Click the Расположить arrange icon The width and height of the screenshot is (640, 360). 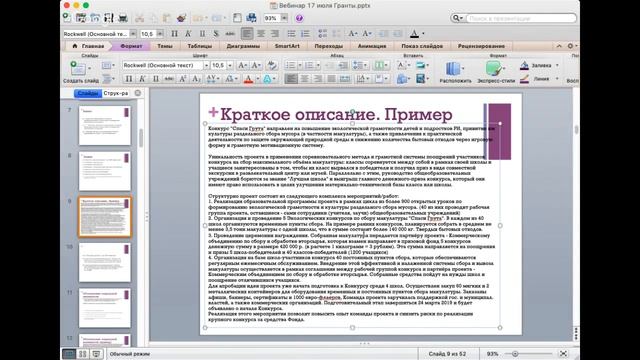click(453, 69)
